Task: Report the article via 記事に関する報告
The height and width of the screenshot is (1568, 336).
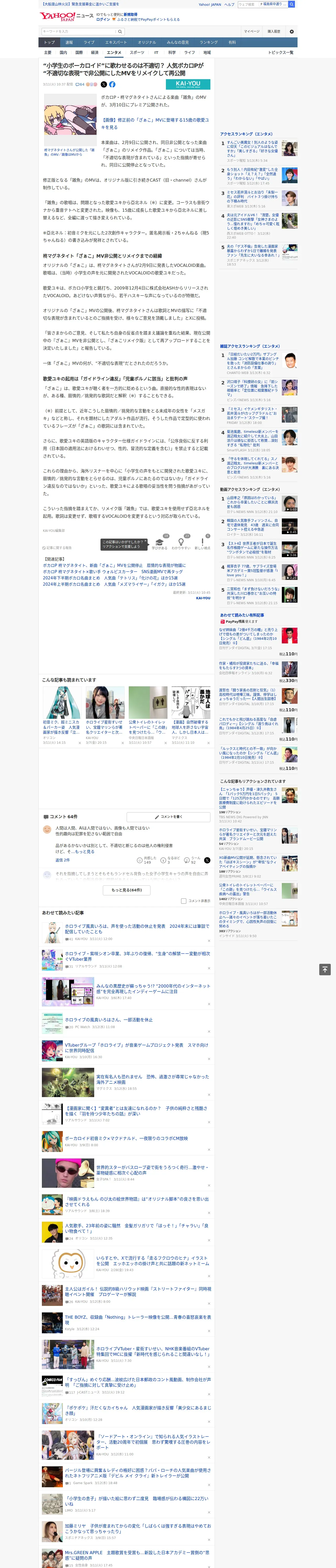Action: point(57,548)
